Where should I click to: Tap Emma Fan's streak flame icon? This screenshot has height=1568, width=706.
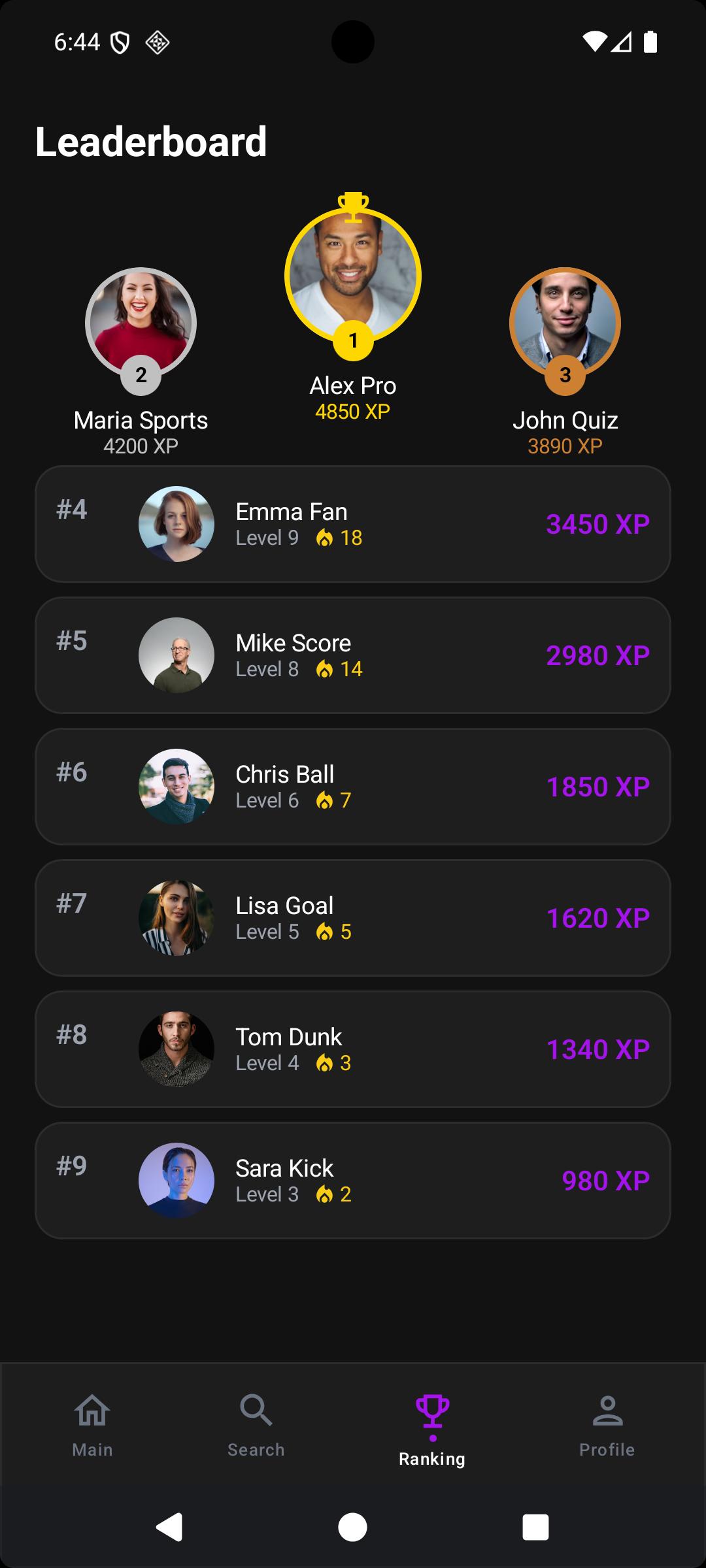pyautogui.click(x=324, y=538)
